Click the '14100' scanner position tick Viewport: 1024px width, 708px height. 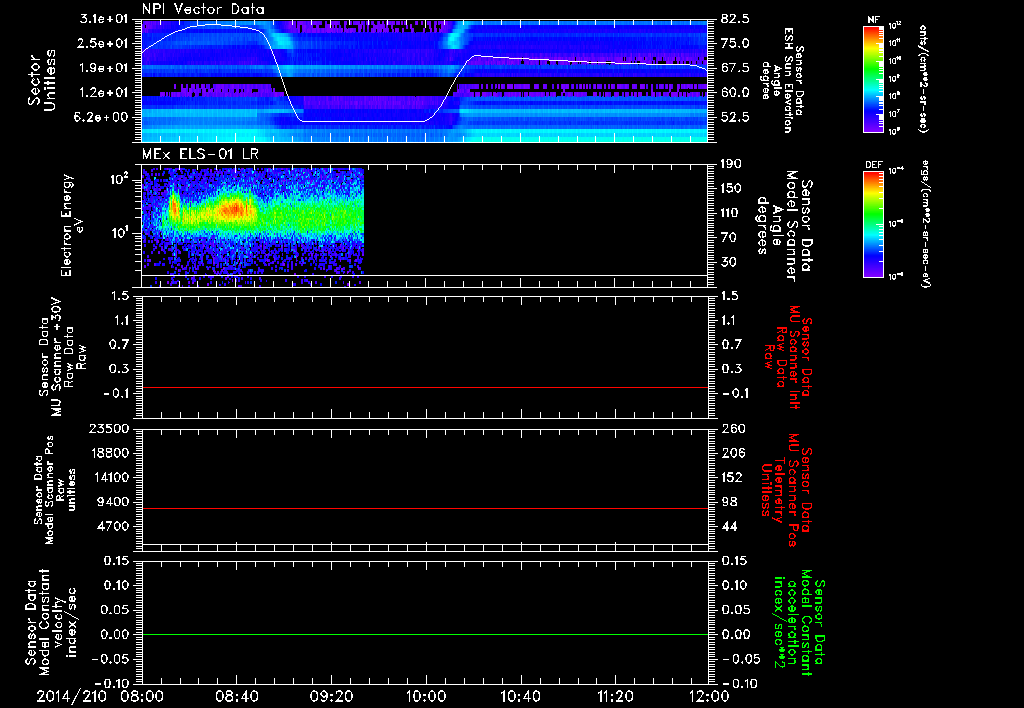(x=109, y=477)
